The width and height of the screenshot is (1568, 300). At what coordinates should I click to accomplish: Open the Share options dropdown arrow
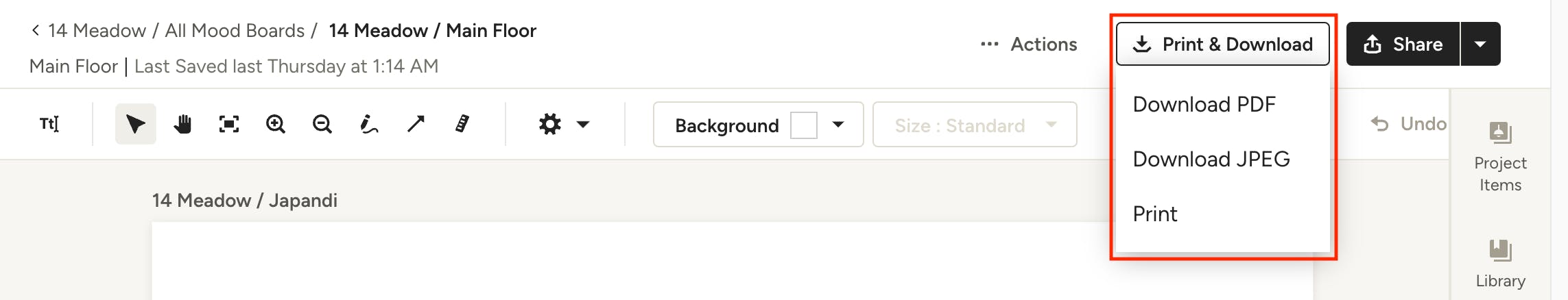click(1480, 44)
